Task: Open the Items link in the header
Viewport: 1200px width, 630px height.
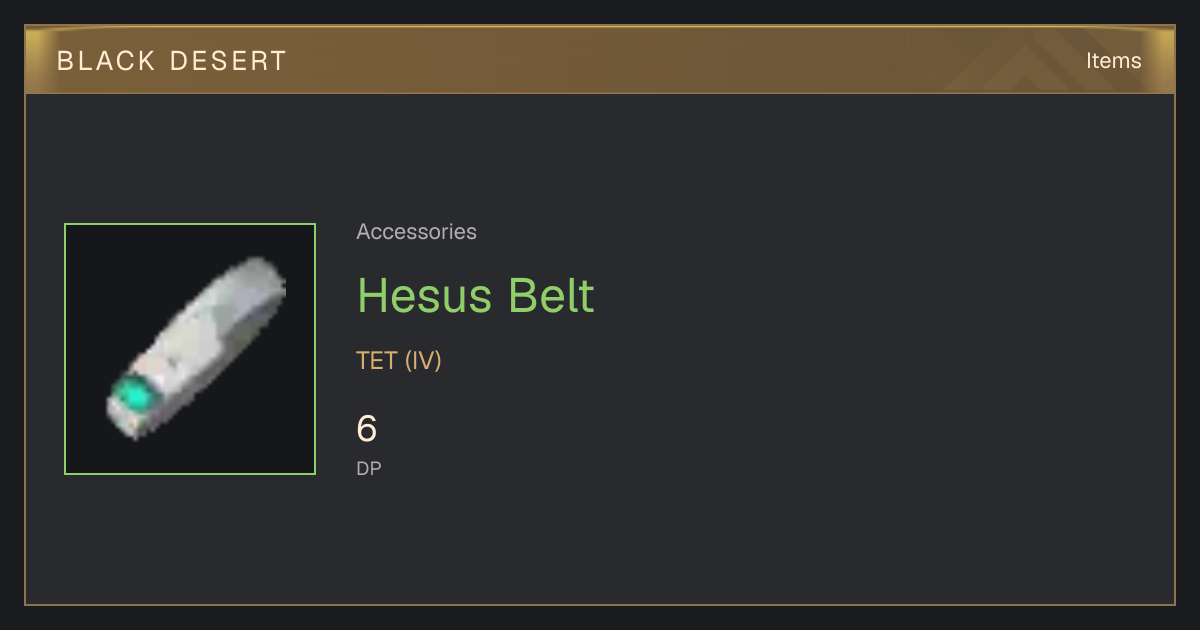Action: pos(1113,61)
